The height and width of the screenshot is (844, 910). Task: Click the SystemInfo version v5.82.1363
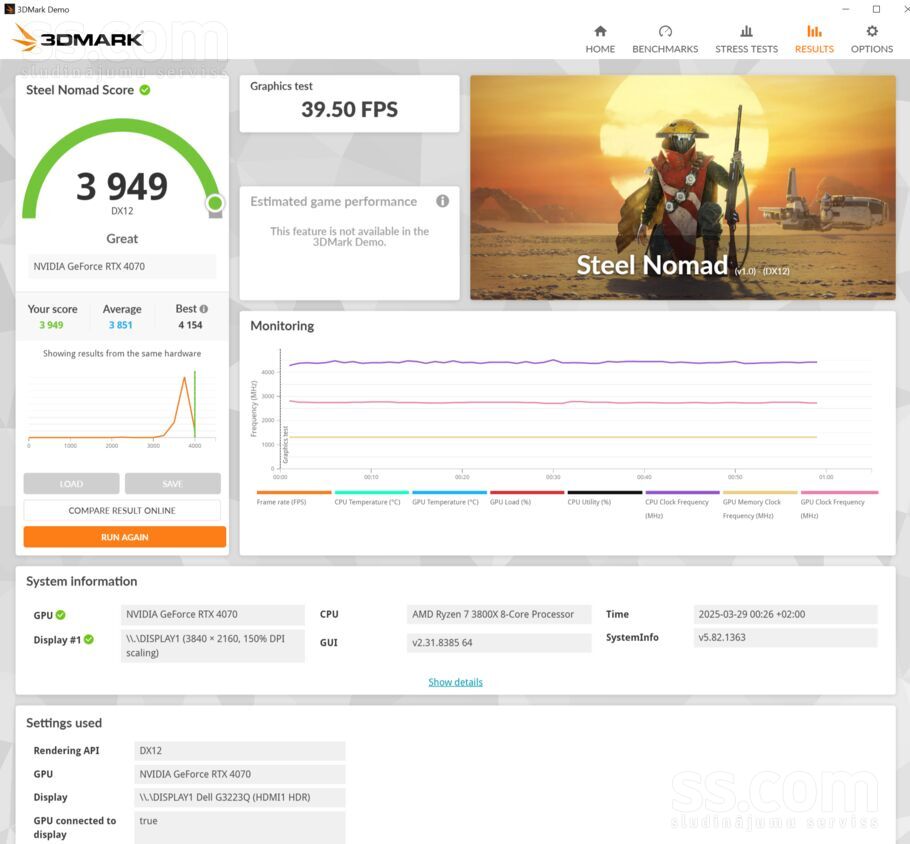click(785, 637)
